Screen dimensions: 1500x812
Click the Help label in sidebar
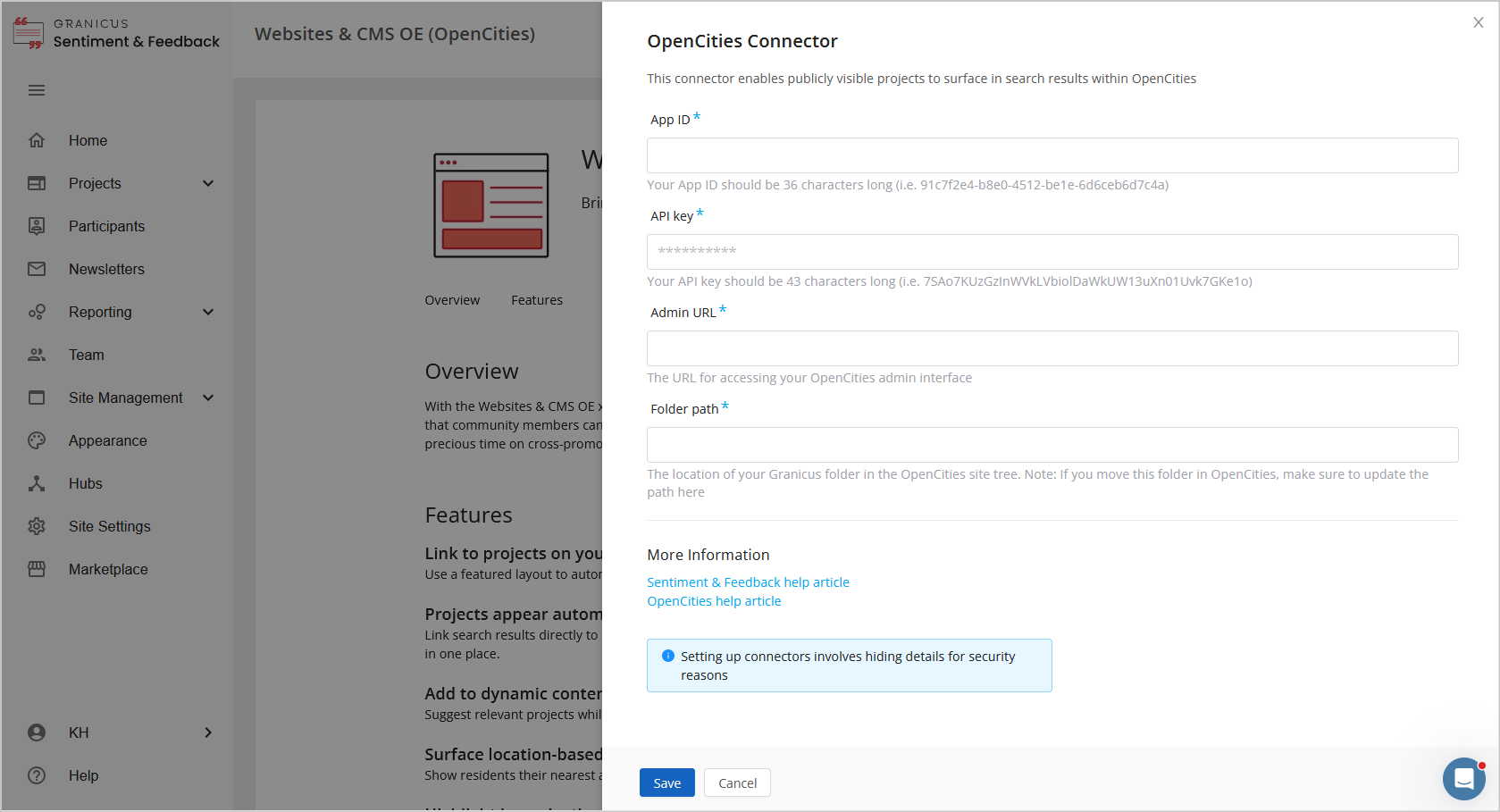pos(83,775)
